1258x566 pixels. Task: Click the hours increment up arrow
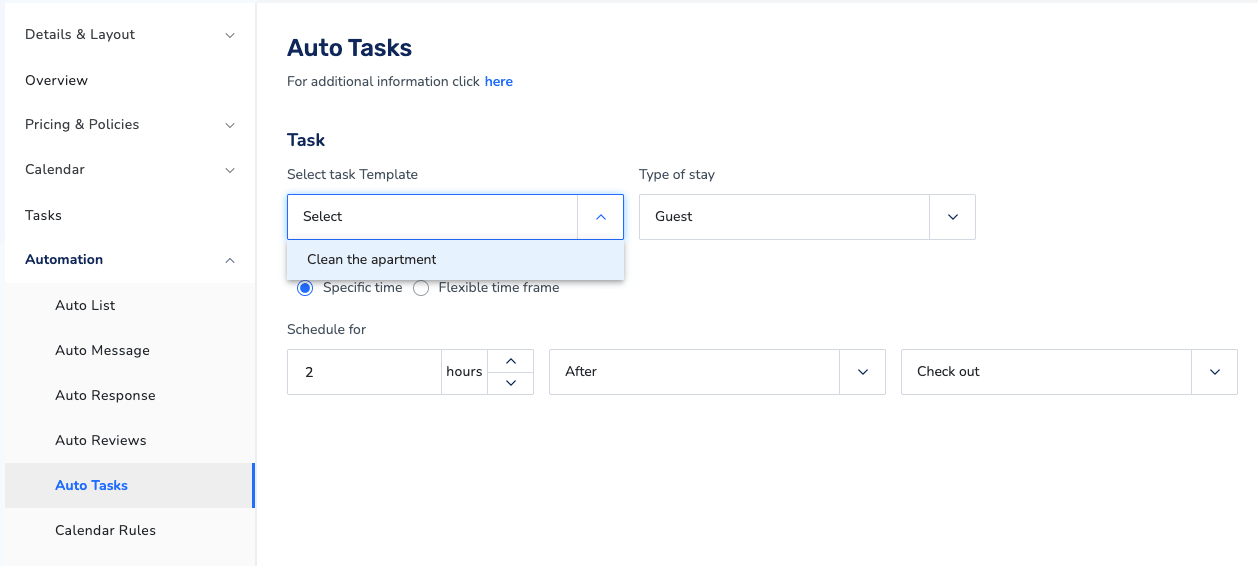coord(510,361)
